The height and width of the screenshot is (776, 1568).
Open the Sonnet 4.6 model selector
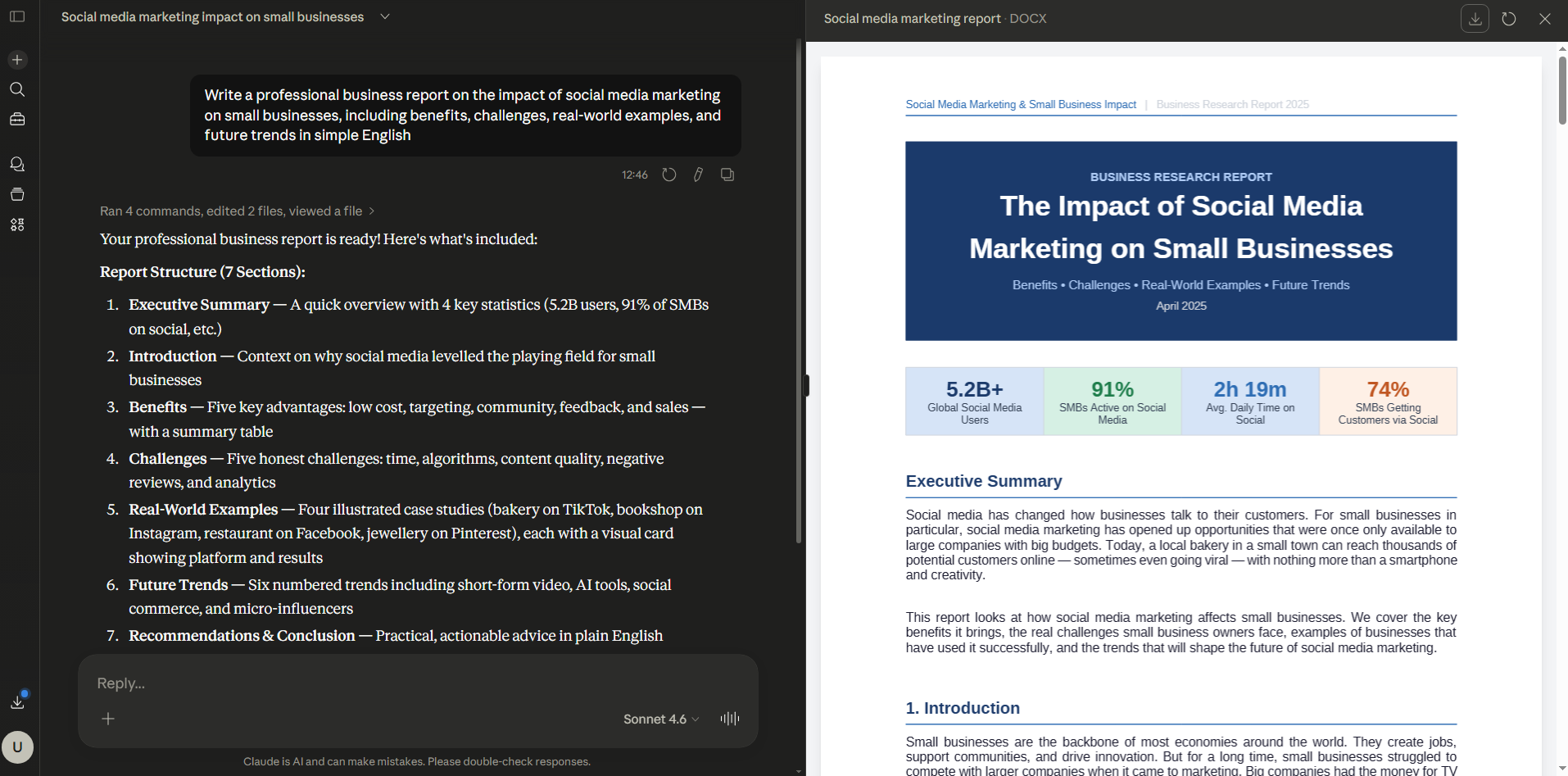click(661, 719)
